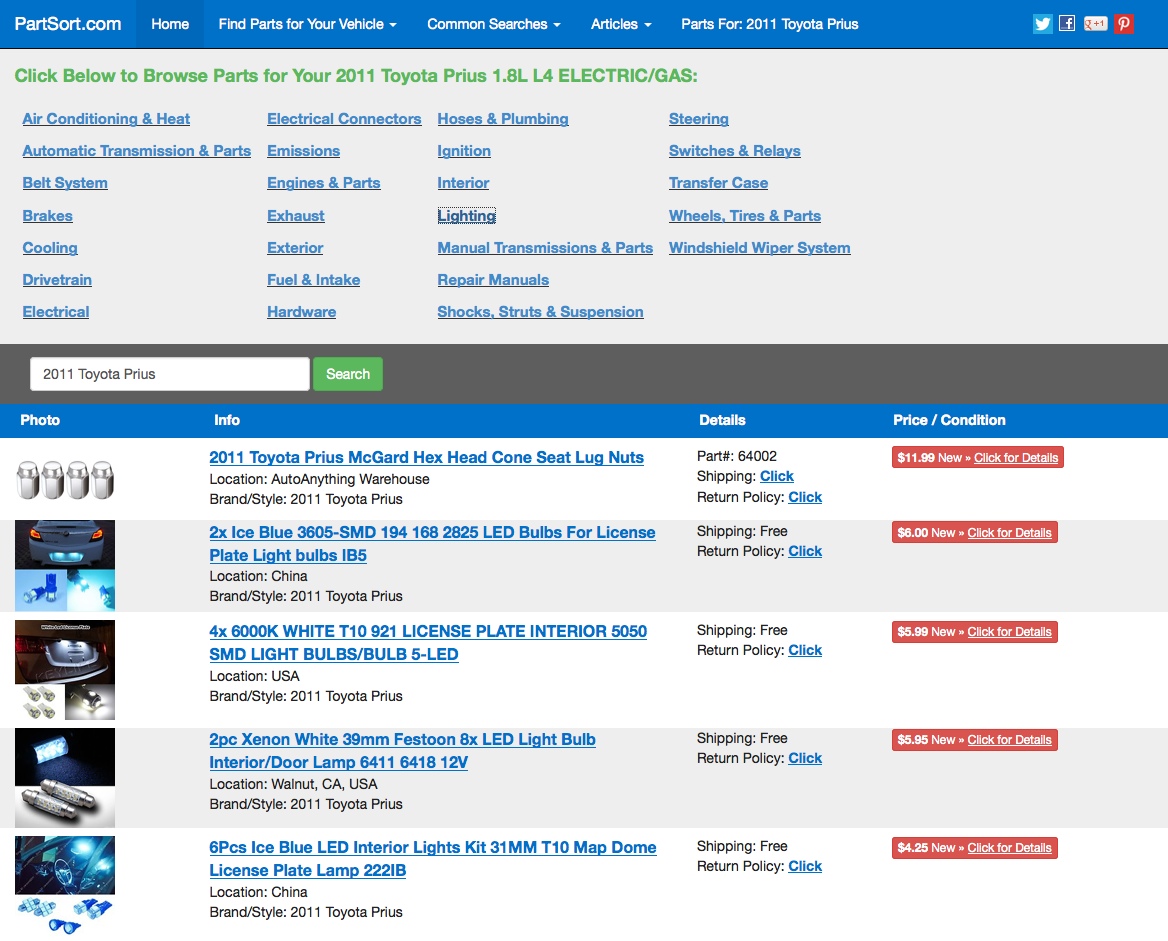The height and width of the screenshot is (941, 1168).
Task: Click the Google +1 icon
Action: click(x=1095, y=24)
